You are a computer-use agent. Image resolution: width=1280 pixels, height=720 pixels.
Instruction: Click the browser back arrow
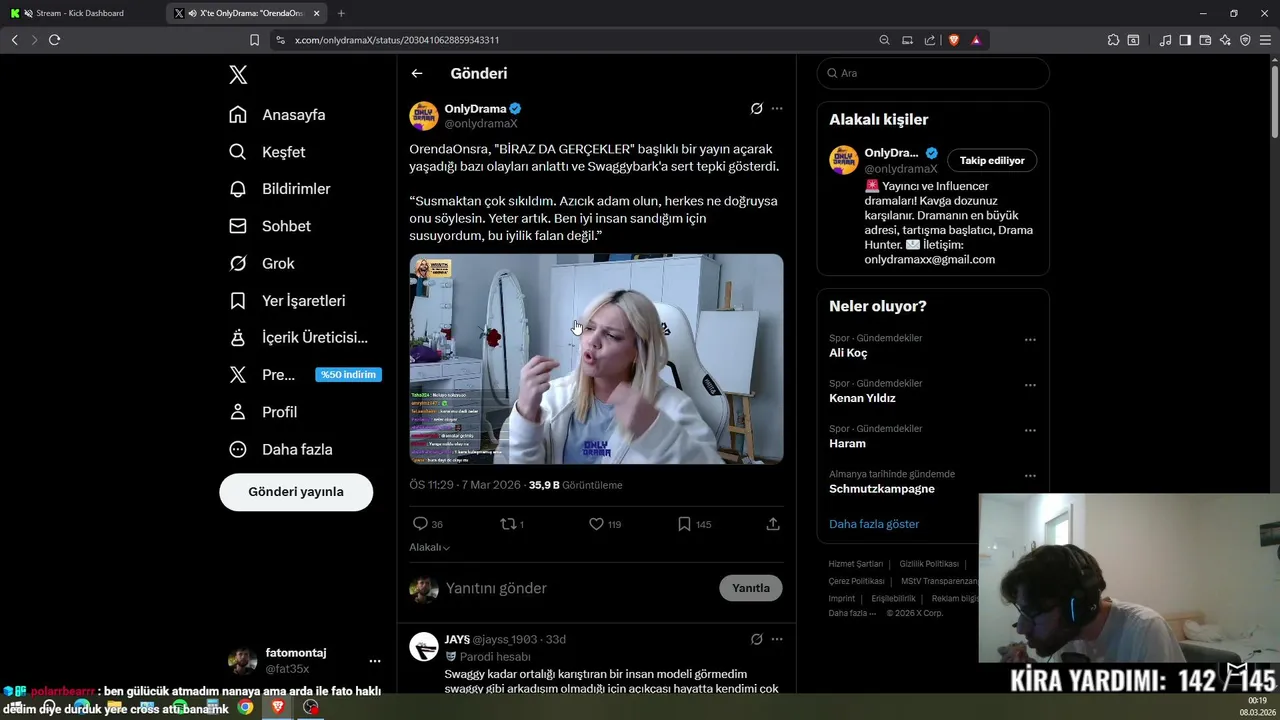coord(14,40)
